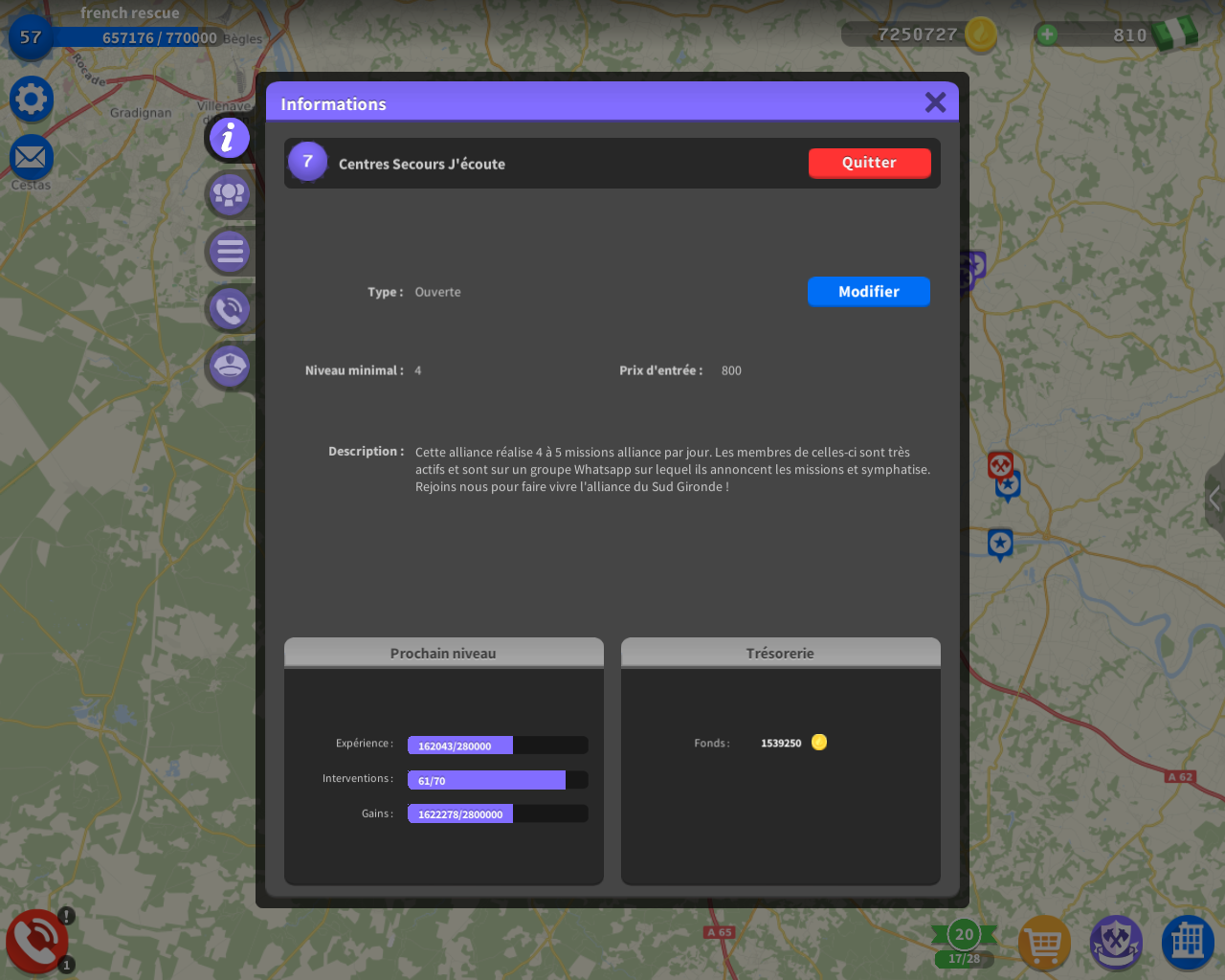Select the red wrench station map marker
The height and width of the screenshot is (980, 1225).
(x=1000, y=465)
